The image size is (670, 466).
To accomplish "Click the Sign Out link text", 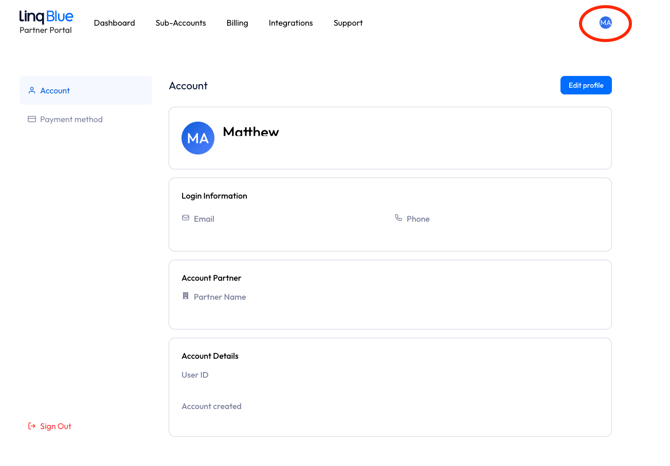I will point(56,426).
